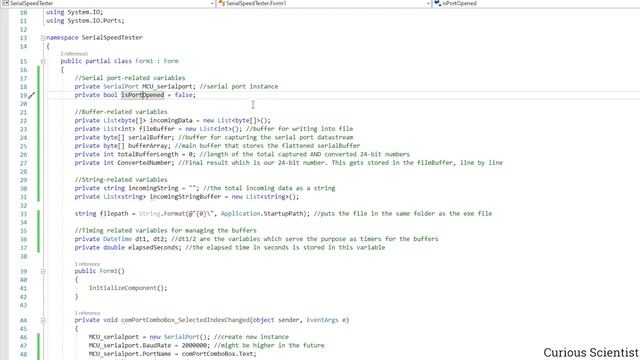Click the ConvertedNumber variable name
The width and height of the screenshot is (640, 360).
[x=144, y=163]
